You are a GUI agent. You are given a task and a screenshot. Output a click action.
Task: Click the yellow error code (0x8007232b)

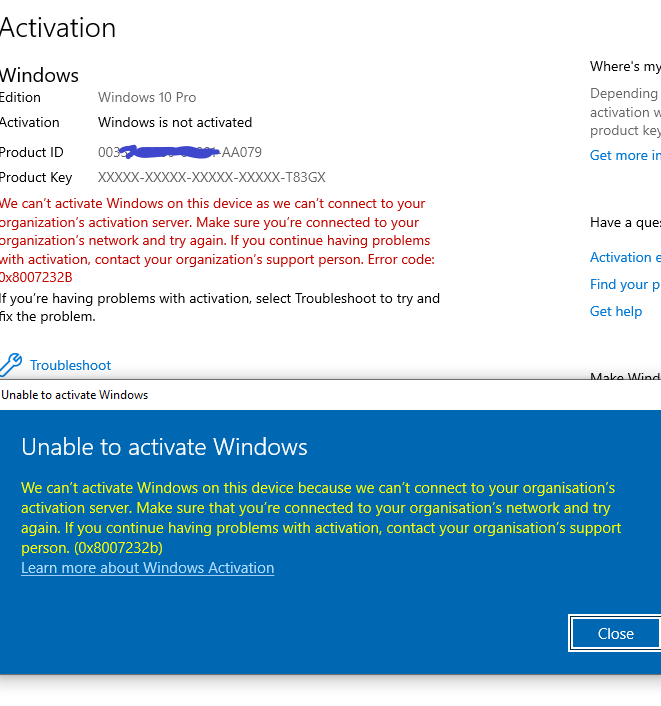tap(118, 548)
